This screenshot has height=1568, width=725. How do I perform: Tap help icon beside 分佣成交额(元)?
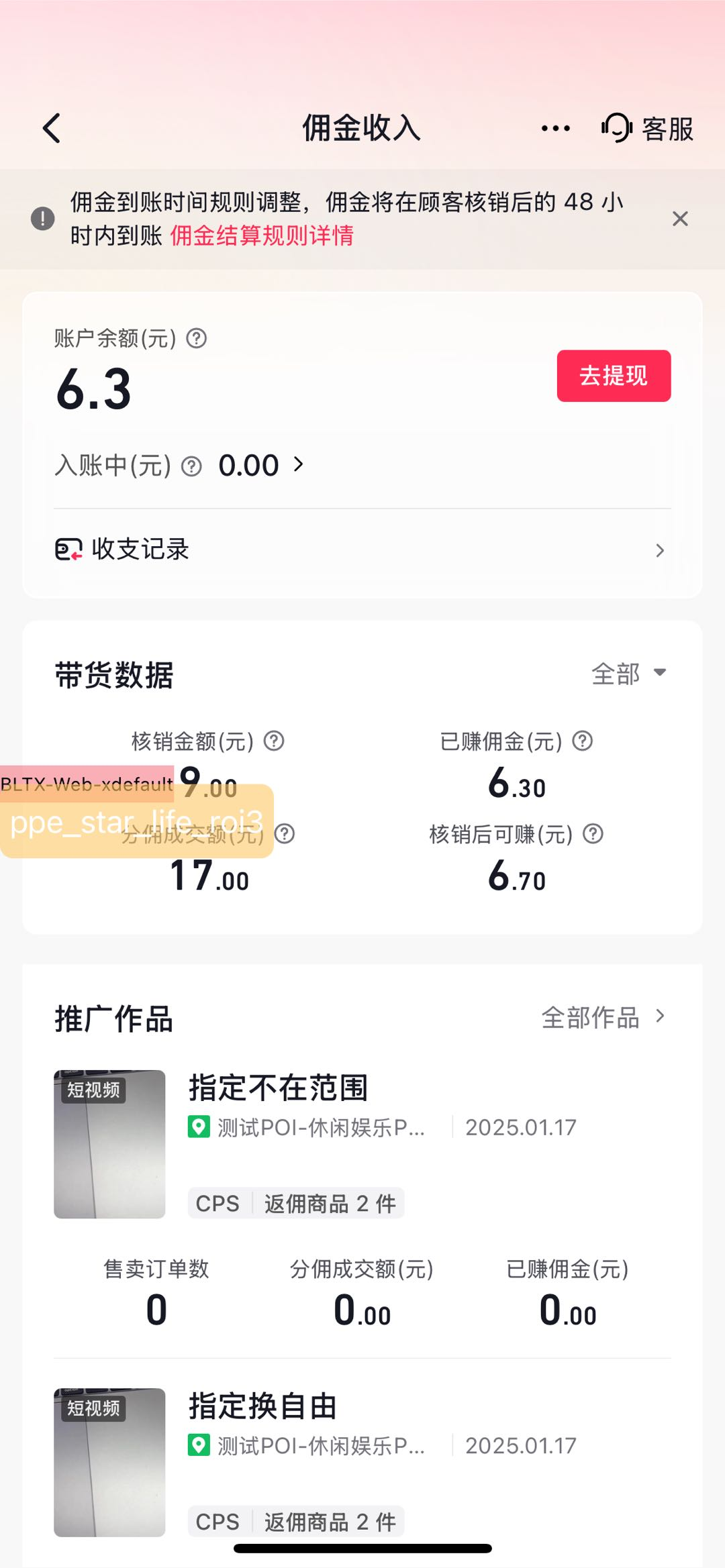click(285, 834)
